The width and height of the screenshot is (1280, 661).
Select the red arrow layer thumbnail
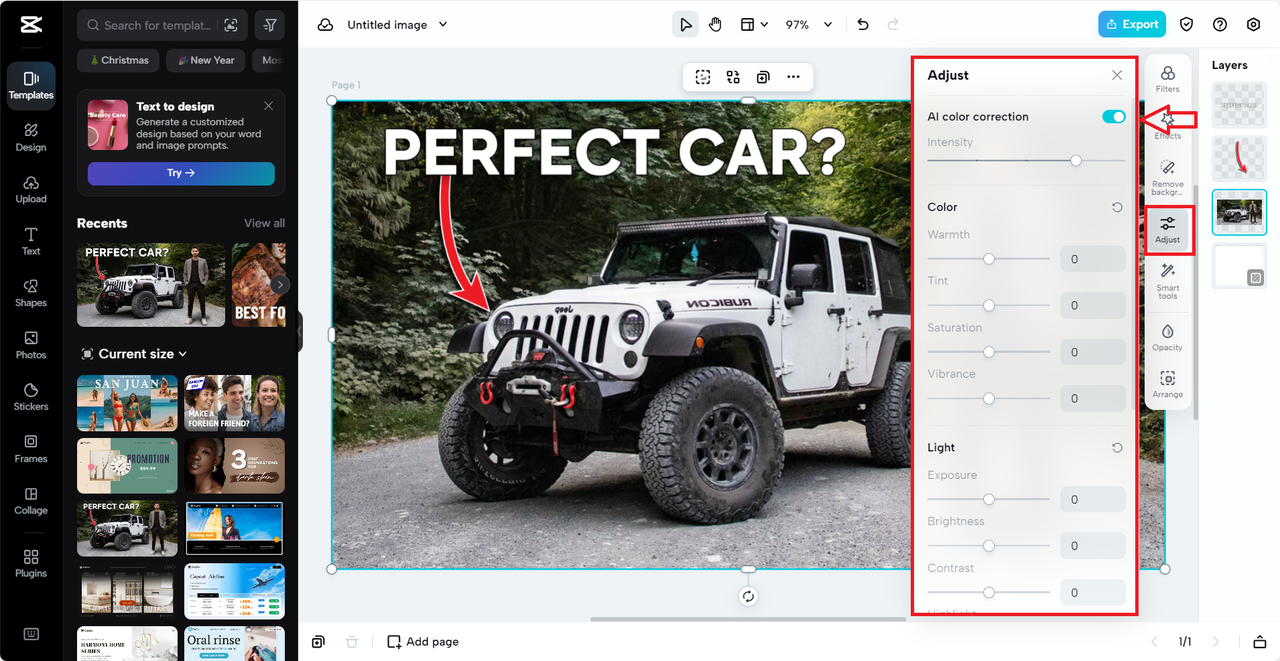pyautogui.click(x=1239, y=158)
